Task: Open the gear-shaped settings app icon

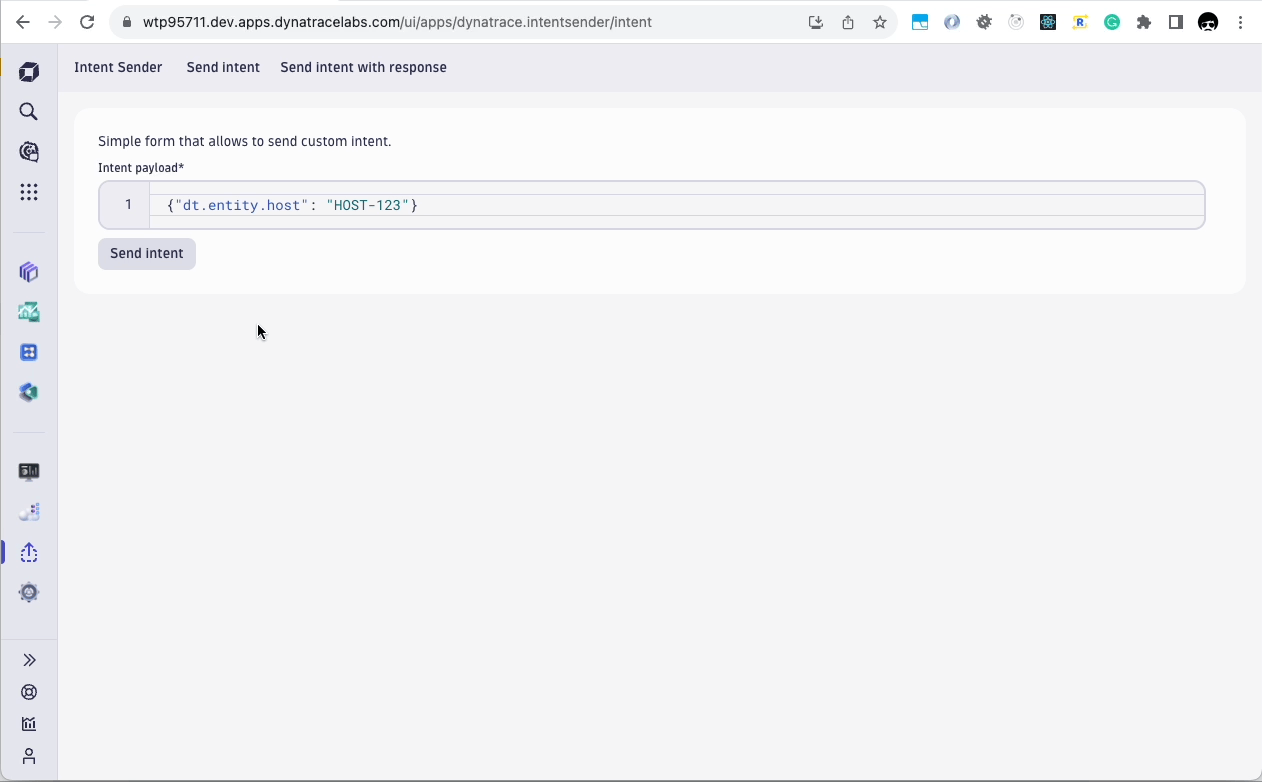Action: [x=29, y=592]
